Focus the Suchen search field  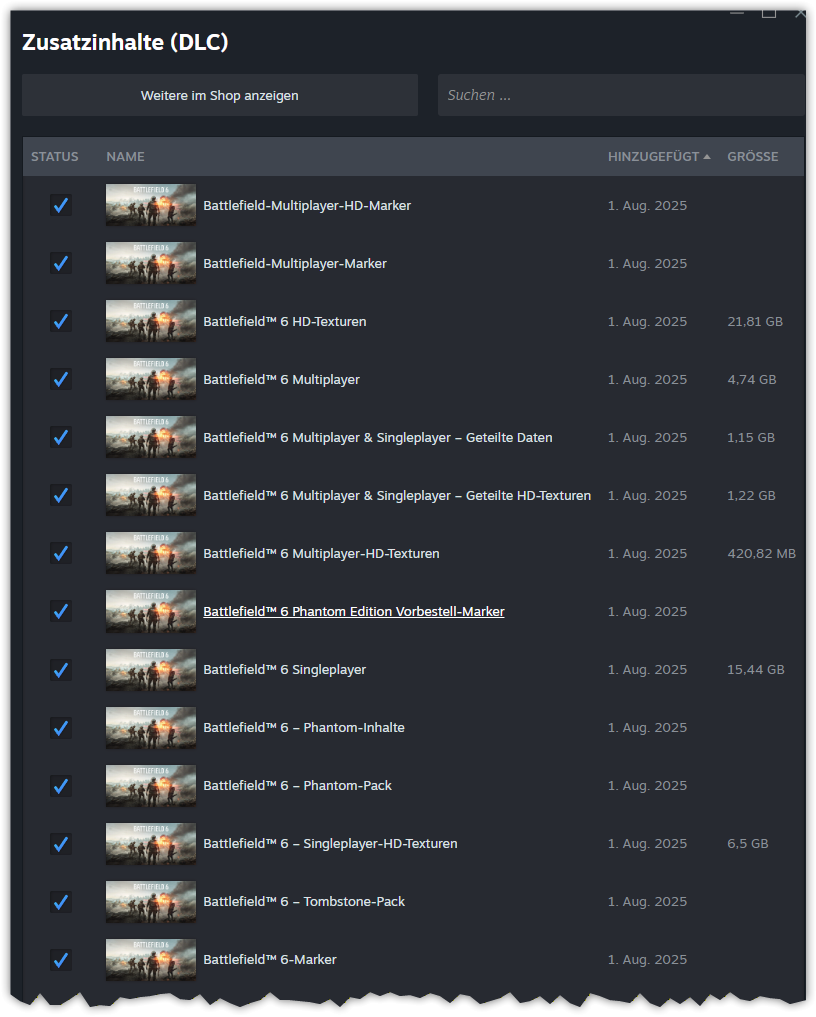tap(621, 95)
